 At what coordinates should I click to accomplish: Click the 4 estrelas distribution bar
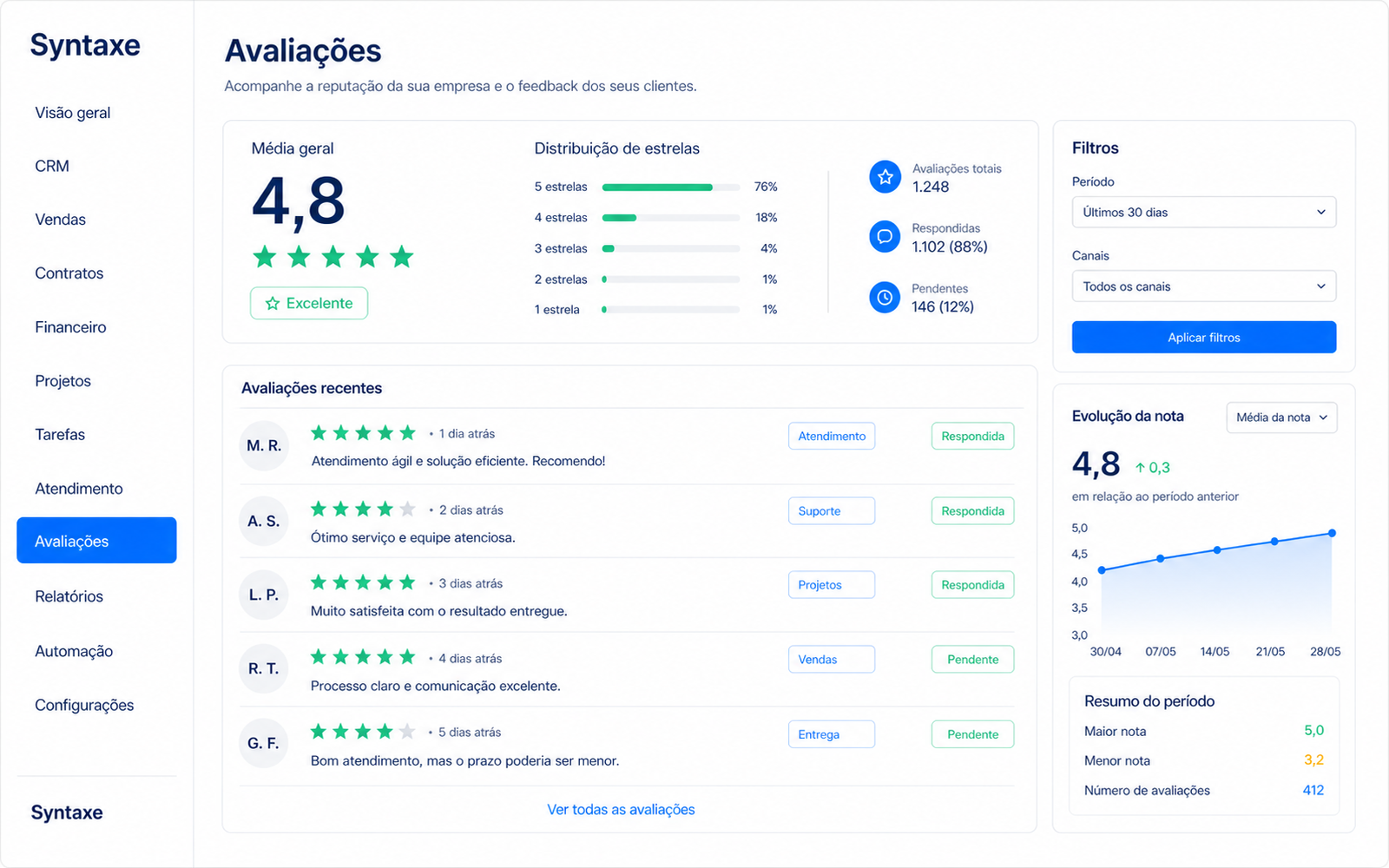[671, 218]
